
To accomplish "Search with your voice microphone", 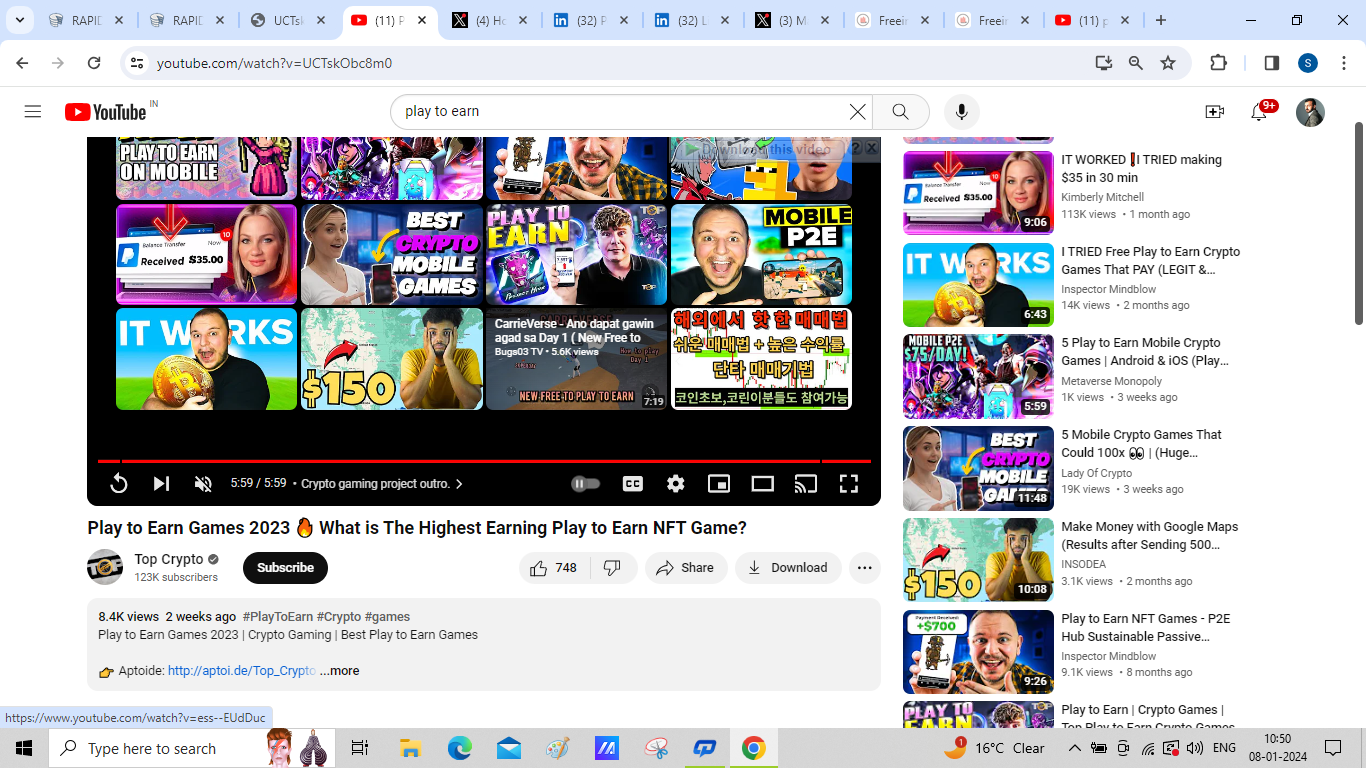I will (x=961, y=111).
